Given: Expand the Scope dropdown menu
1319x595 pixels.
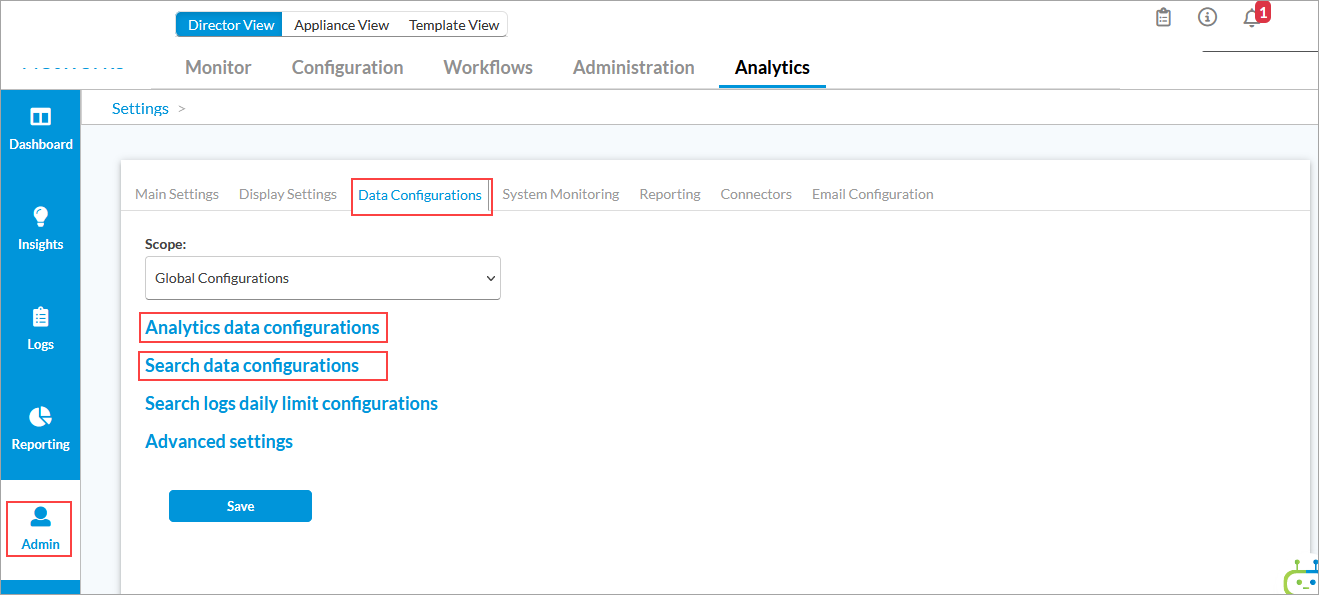Looking at the screenshot, I should 322,278.
